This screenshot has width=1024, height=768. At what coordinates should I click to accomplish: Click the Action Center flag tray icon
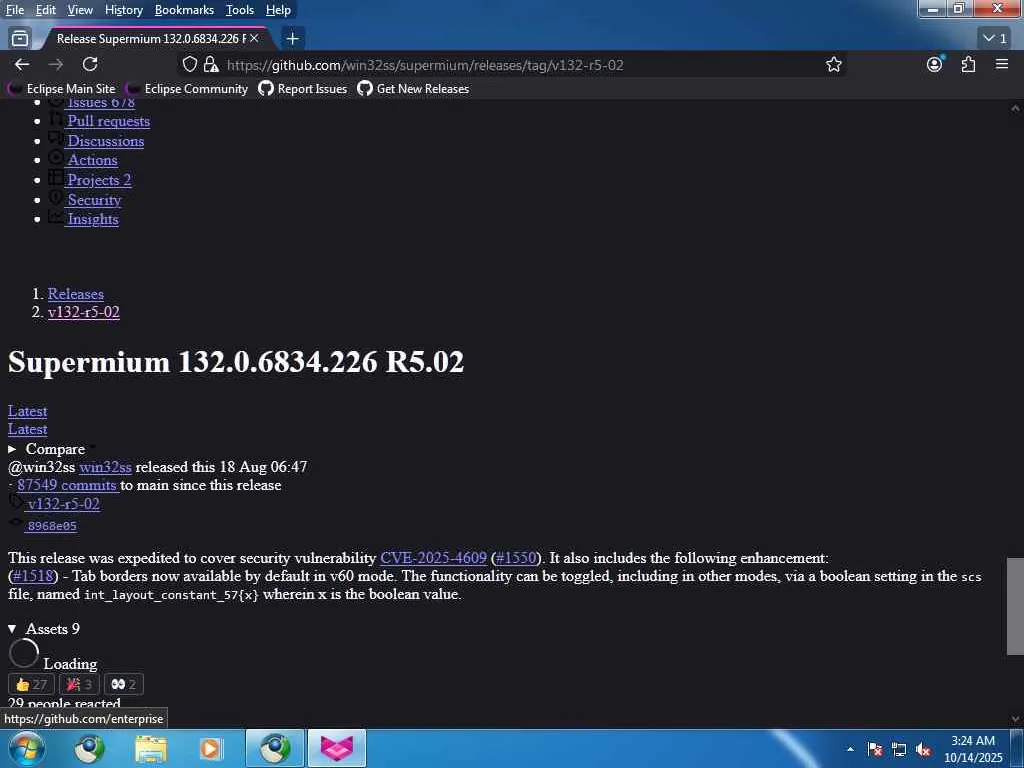[875, 750]
